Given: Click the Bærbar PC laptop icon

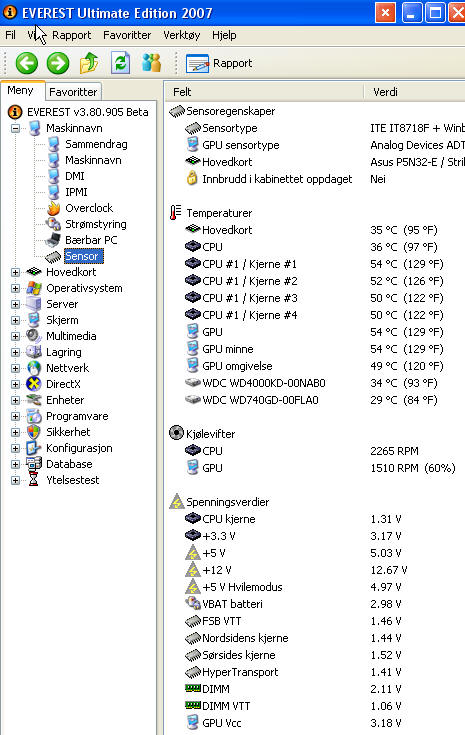Looking at the screenshot, I should point(53,240).
